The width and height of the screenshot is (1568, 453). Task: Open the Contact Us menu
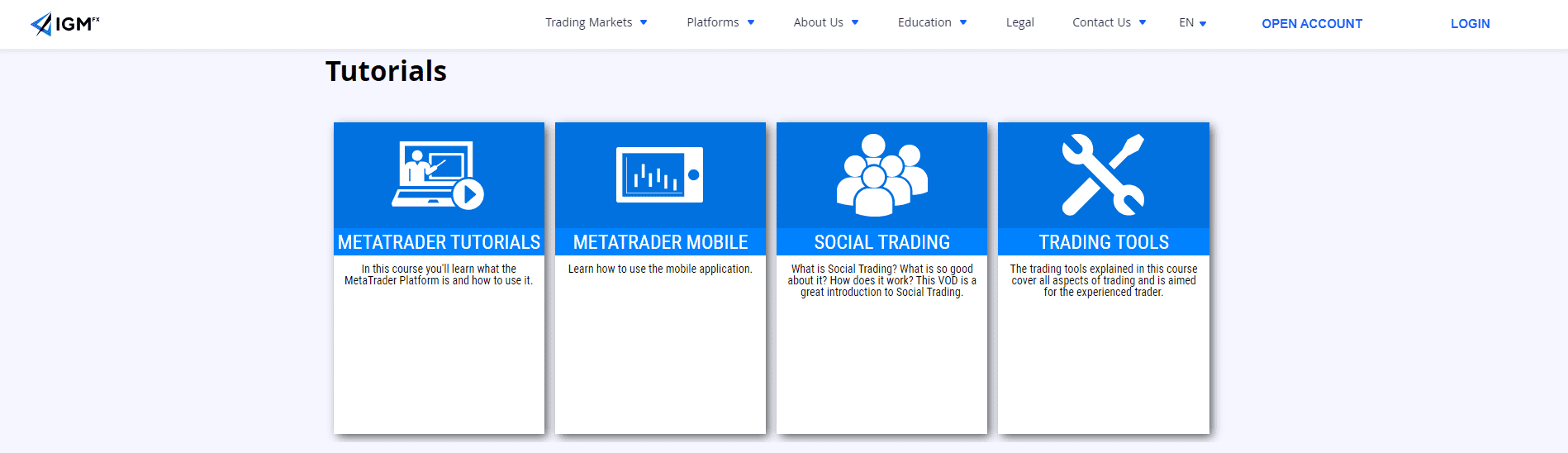coord(1101,22)
